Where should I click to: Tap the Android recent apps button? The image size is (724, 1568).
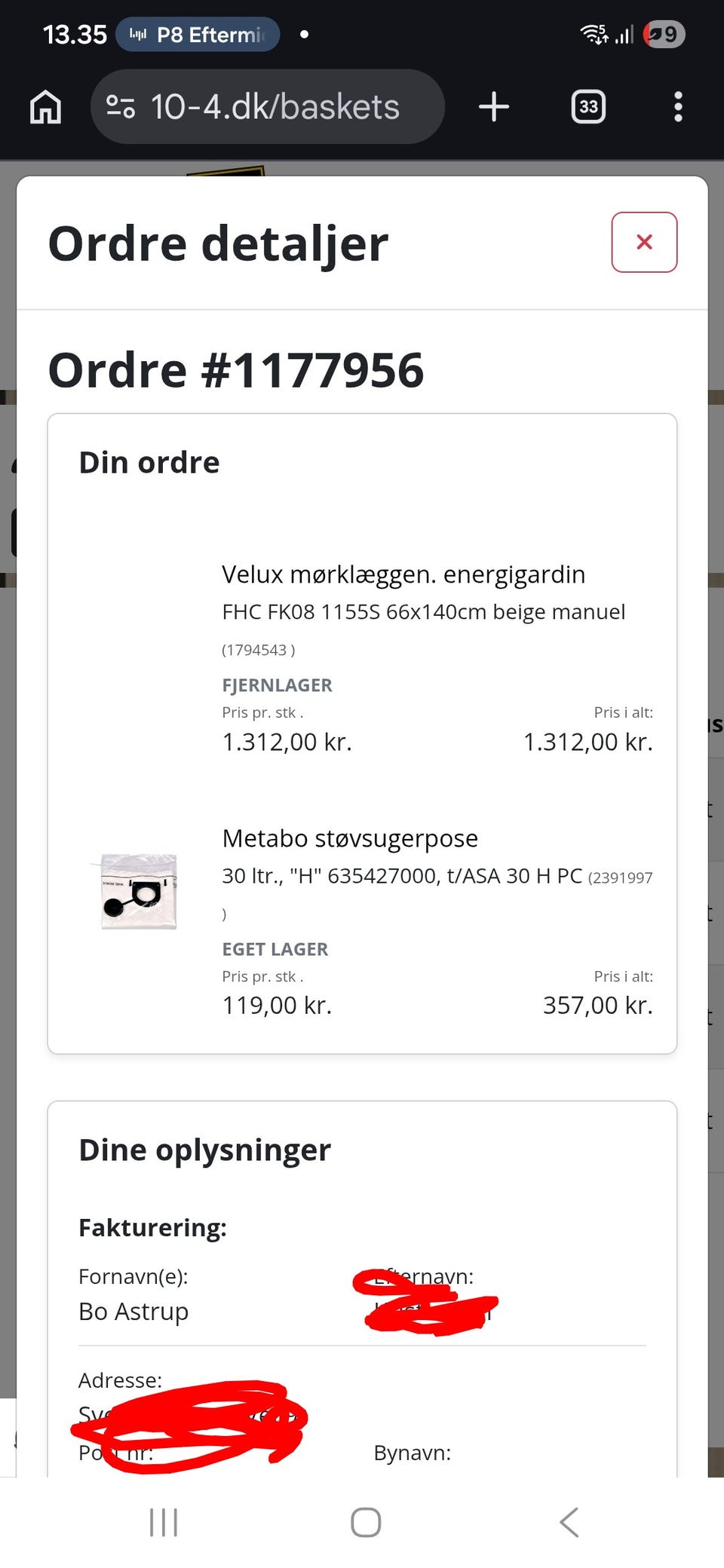[164, 1522]
